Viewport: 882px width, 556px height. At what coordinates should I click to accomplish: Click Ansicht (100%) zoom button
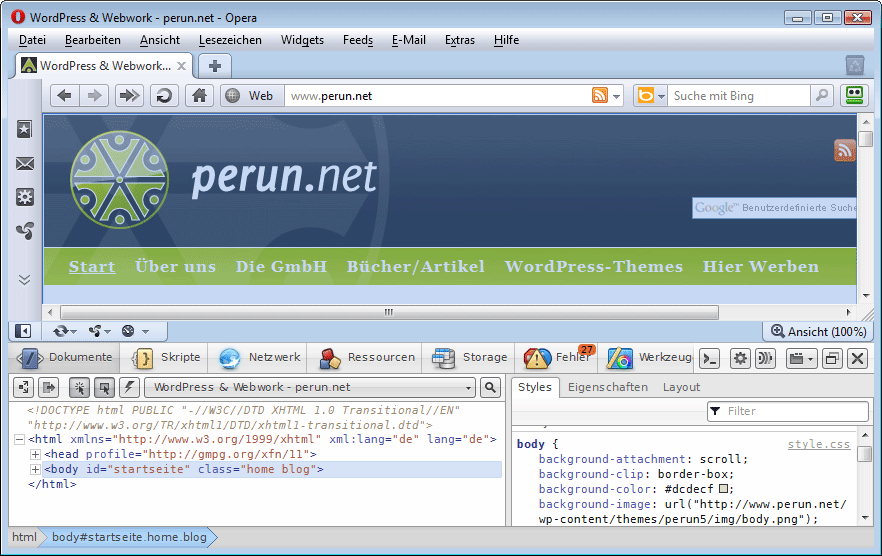pos(818,331)
